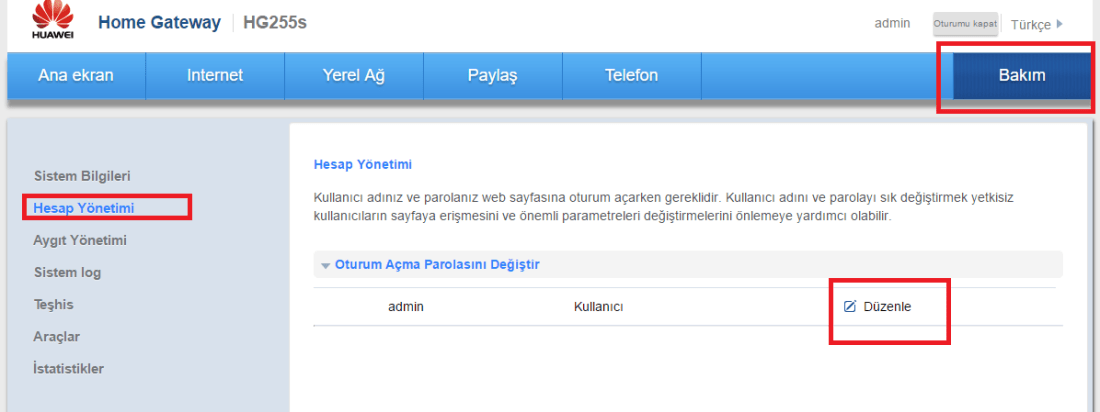Open Sistem Bilgileri in the sidebar

[82, 176]
